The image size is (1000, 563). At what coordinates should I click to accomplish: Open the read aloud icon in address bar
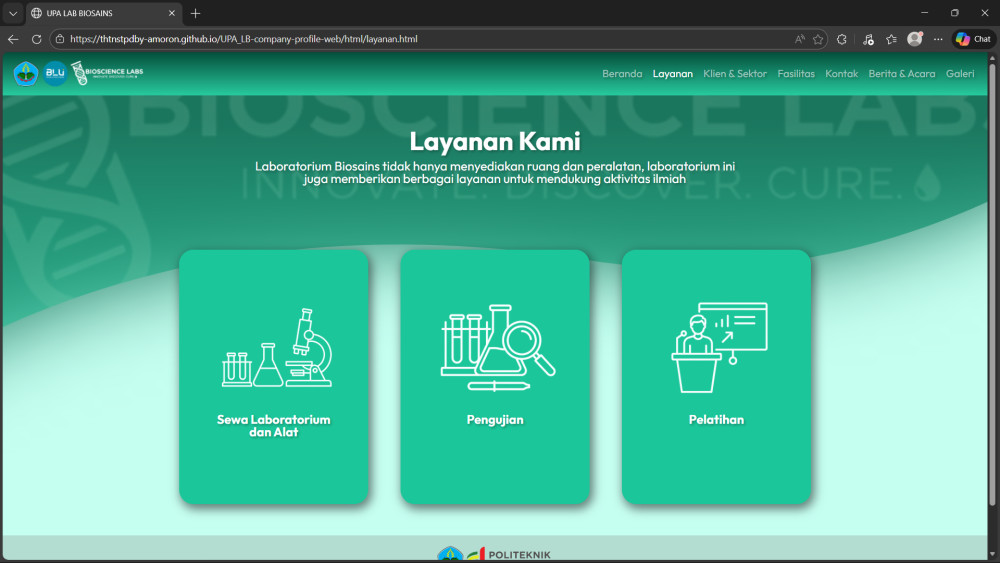799,39
